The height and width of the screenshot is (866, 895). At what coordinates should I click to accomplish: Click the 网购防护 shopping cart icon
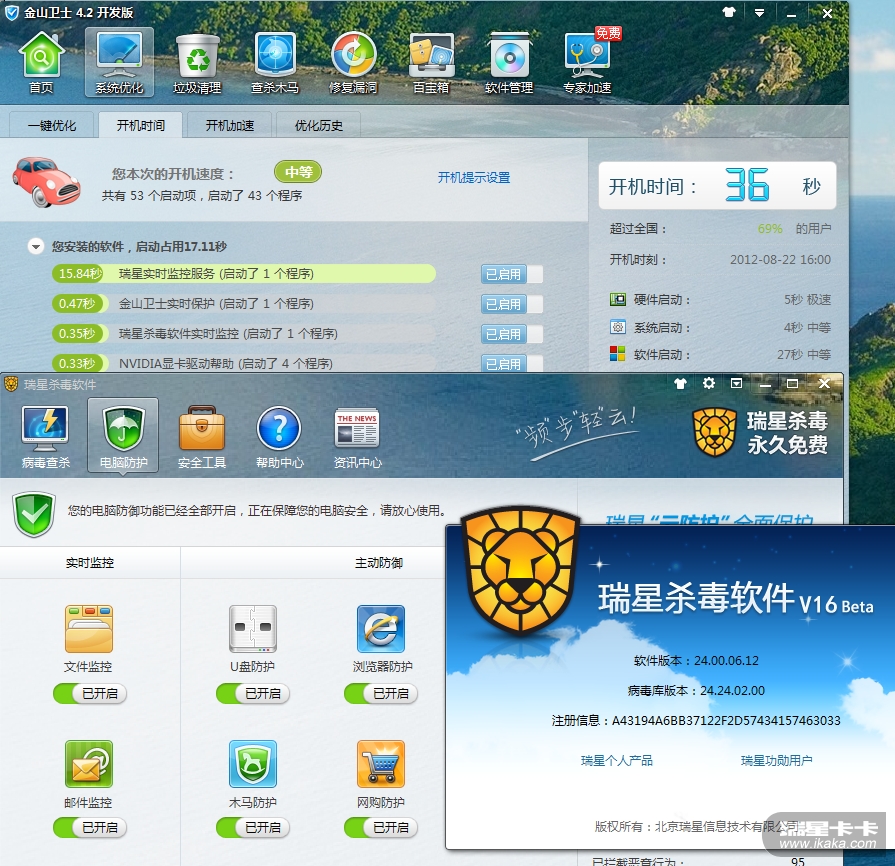pyautogui.click(x=381, y=764)
